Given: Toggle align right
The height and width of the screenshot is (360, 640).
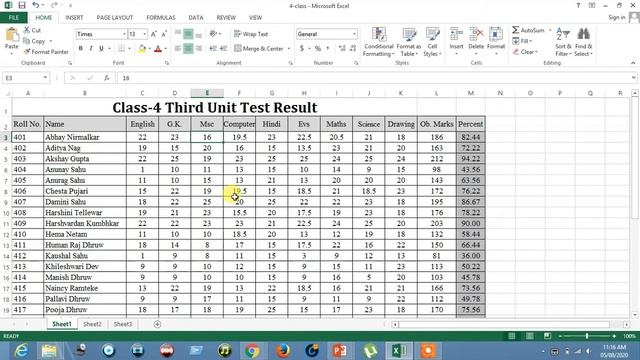Looking at the screenshot, I should point(199,49).
